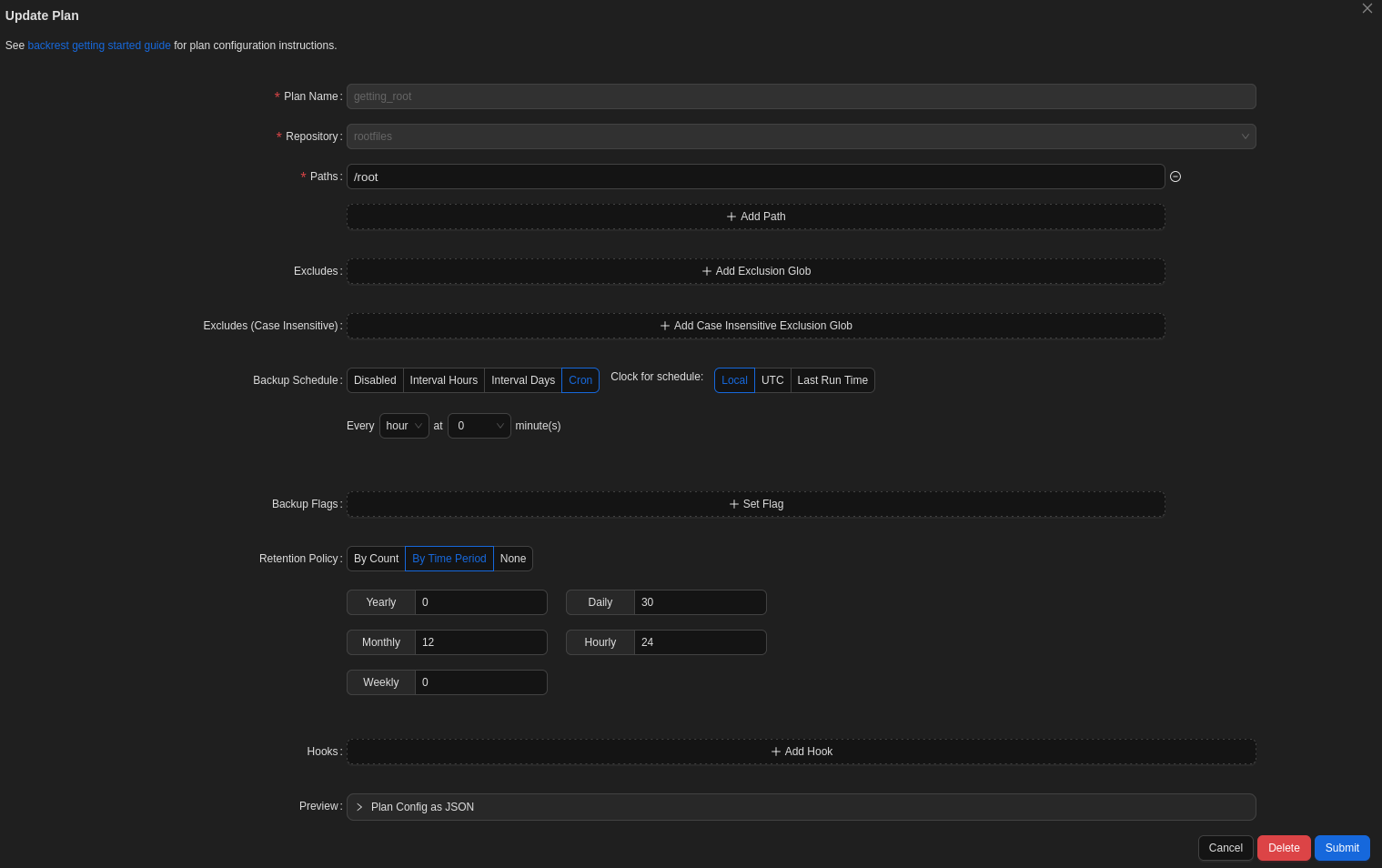Open the minutes value dropdown
Viewport: 1382px width, 868px height.
(x=479, y=426)
